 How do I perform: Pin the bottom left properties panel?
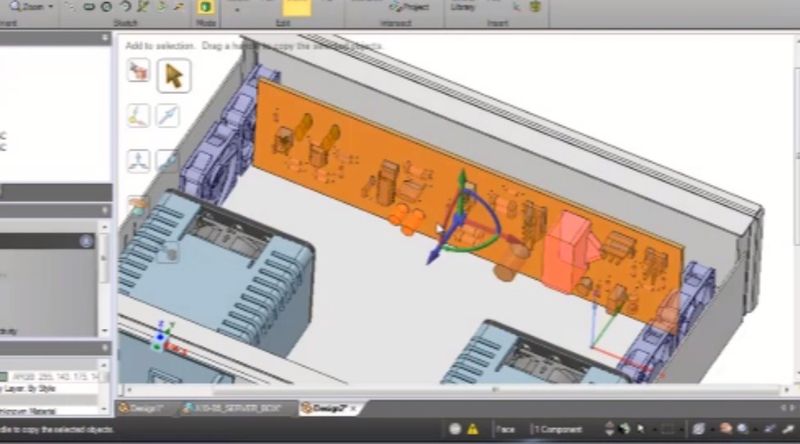pos(105,348)
